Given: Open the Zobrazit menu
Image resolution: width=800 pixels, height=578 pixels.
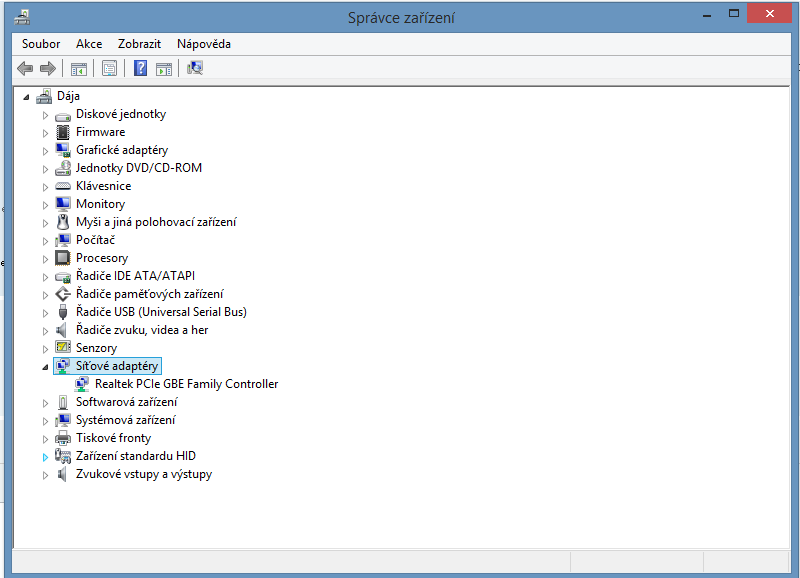Looking at the screenshot, I should 139,44.
